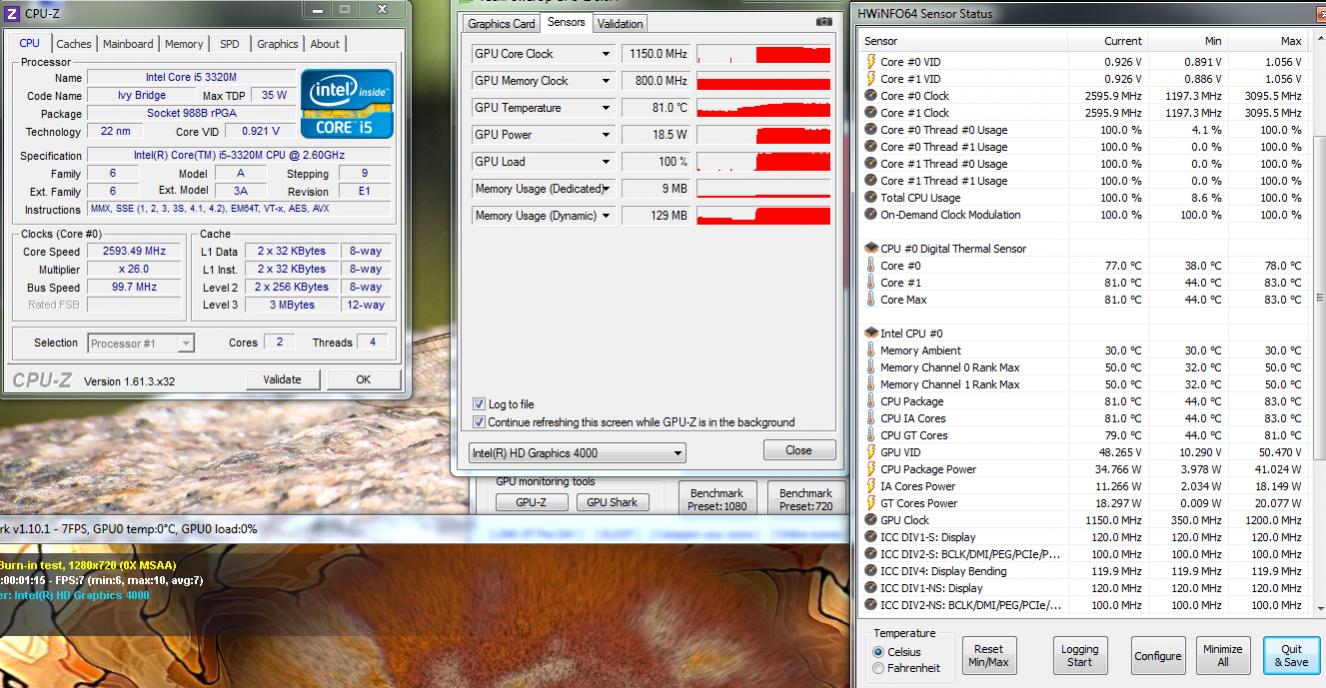The image size is (1326, 688).
Task: Switch to the Caches tab in CPU-Z
Action: point(74,44)
